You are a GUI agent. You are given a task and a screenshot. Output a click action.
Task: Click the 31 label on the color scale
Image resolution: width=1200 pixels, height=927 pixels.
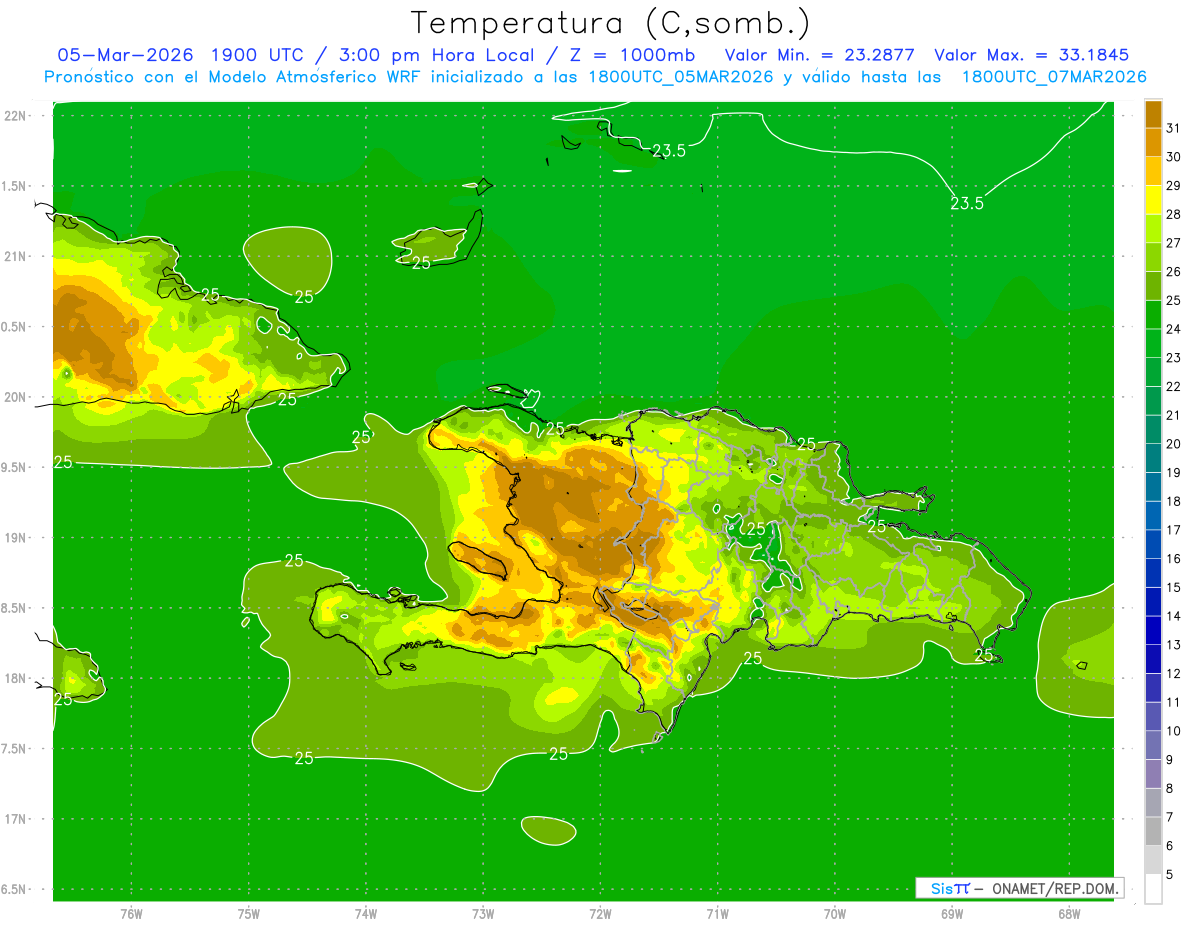(x=1173, y=127)
